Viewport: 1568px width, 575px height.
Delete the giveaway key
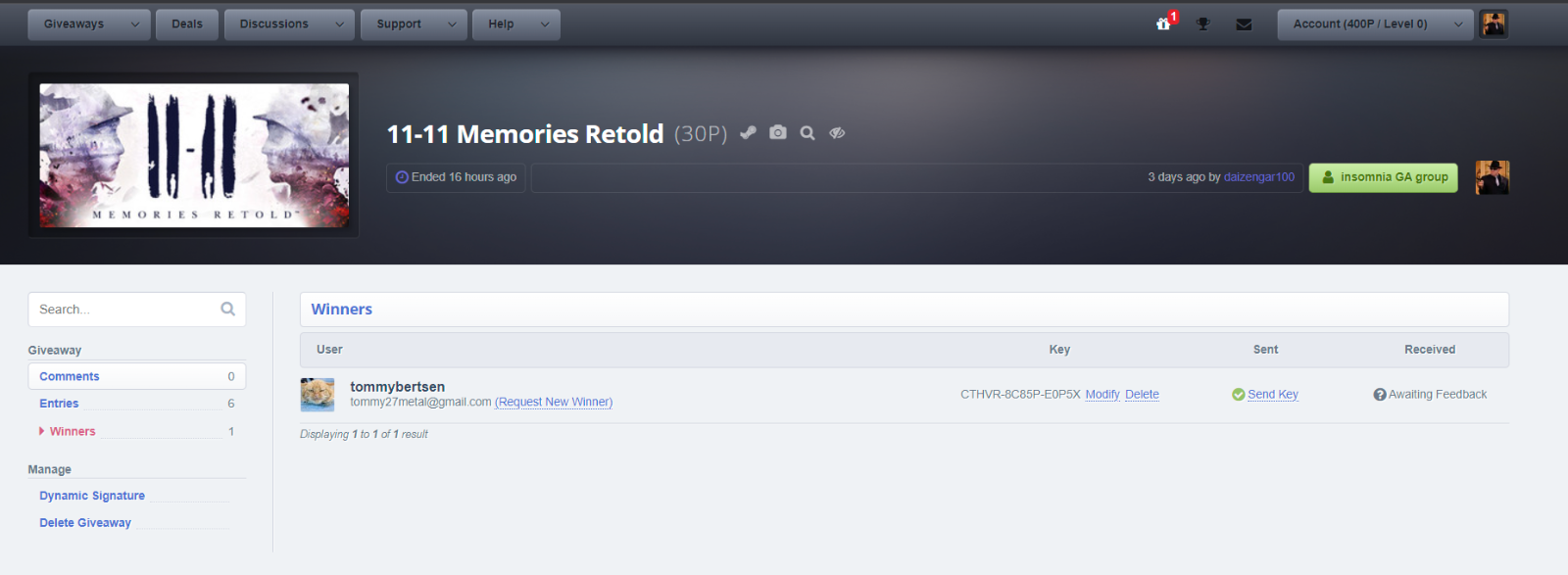point(1142,395)
